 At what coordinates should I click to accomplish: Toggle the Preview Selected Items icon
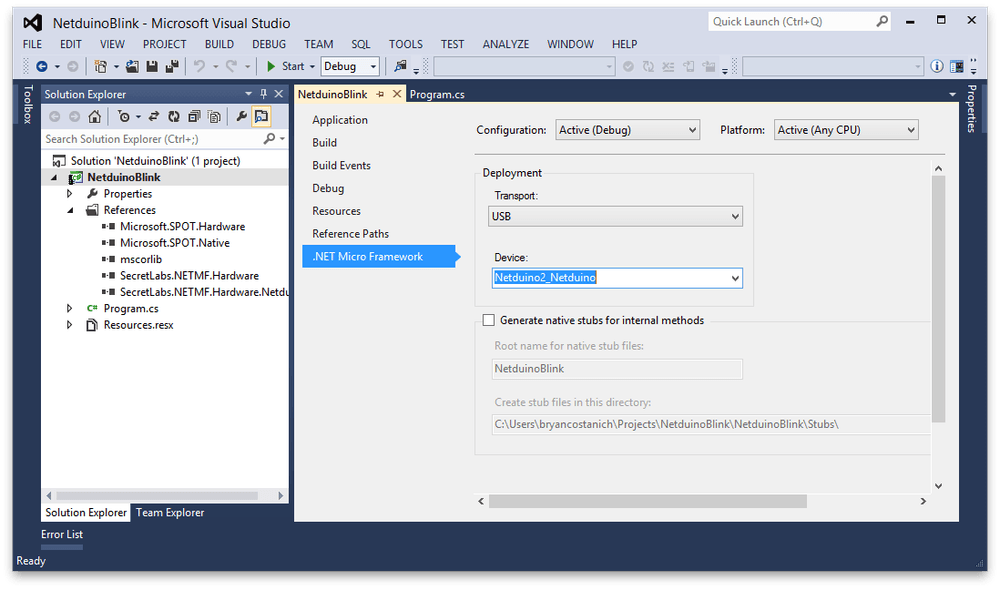click(x=261, y=117)
